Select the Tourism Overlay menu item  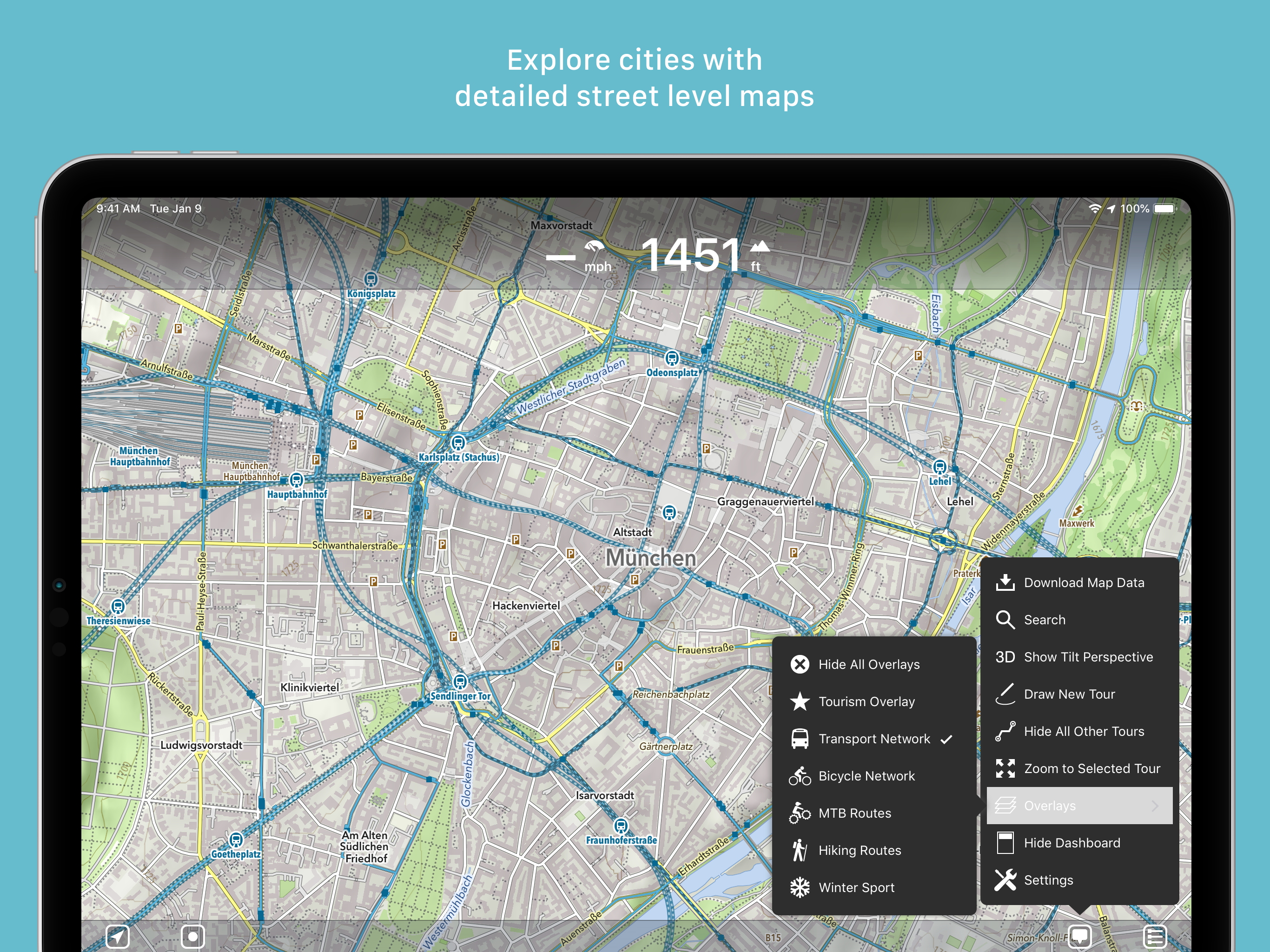click(x=866, y=701)
